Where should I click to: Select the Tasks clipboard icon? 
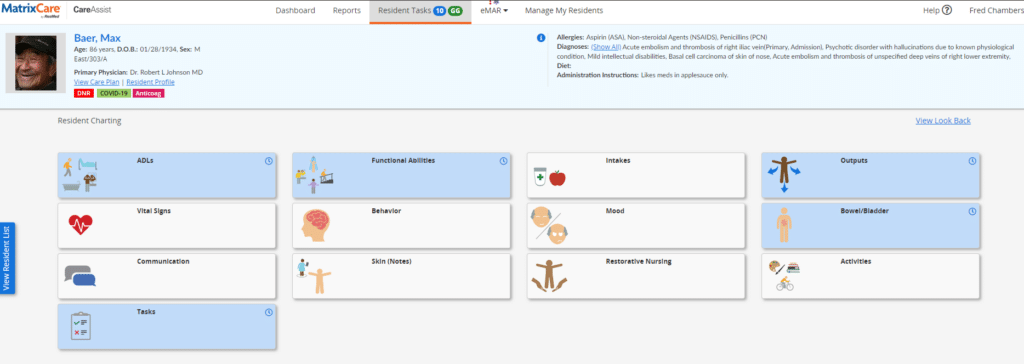[81, 326]
